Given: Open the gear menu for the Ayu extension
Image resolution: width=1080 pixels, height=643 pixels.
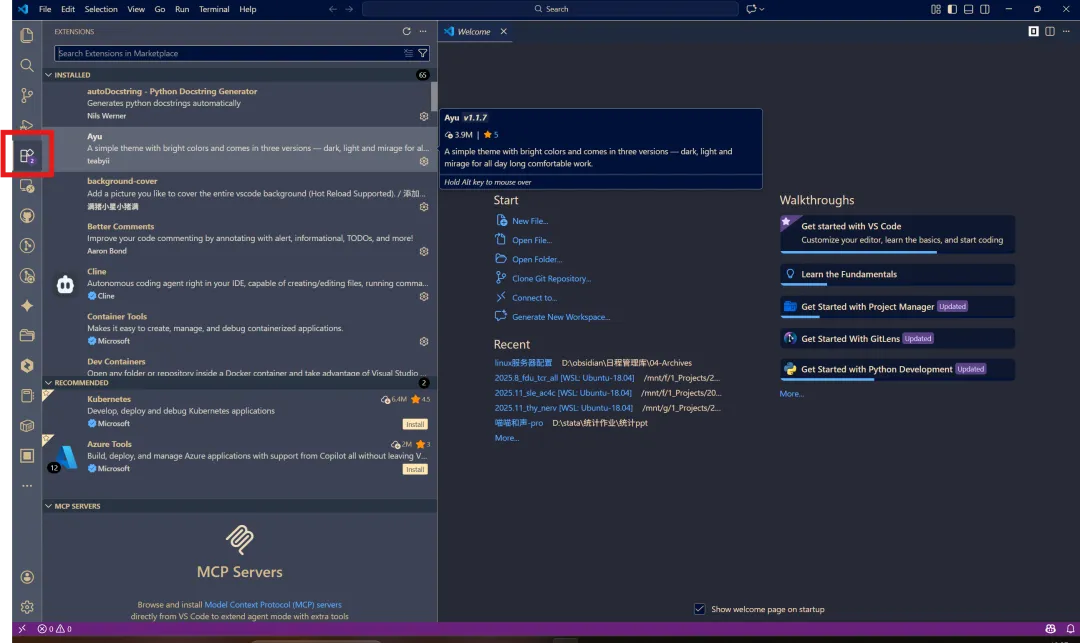Looking at the screenshot, I should coord(424,161).
